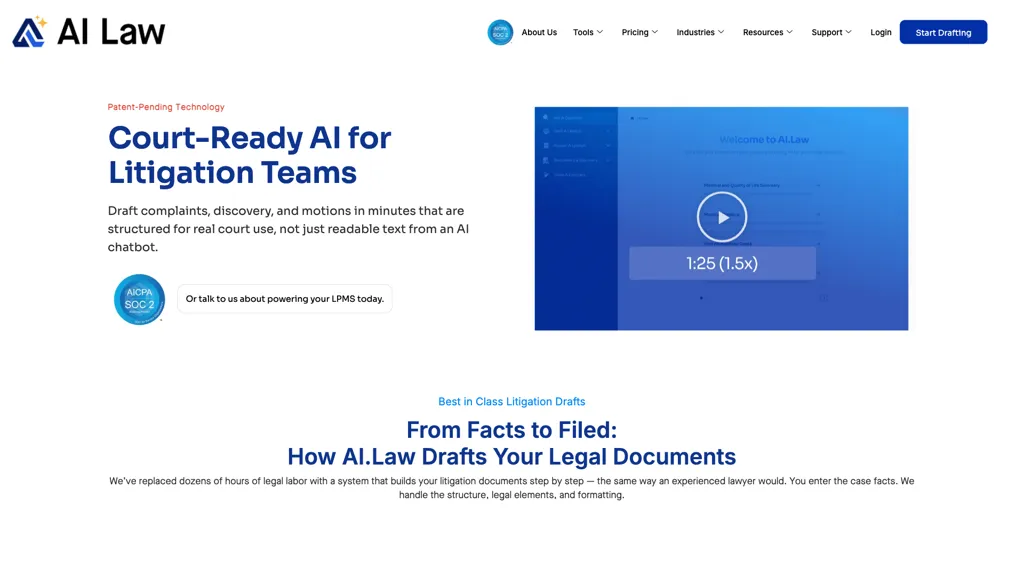This screenshot has height=576, width=1024.
Task: Select the Support menu label
Action: pyautogui.click(x=826, y=32)
